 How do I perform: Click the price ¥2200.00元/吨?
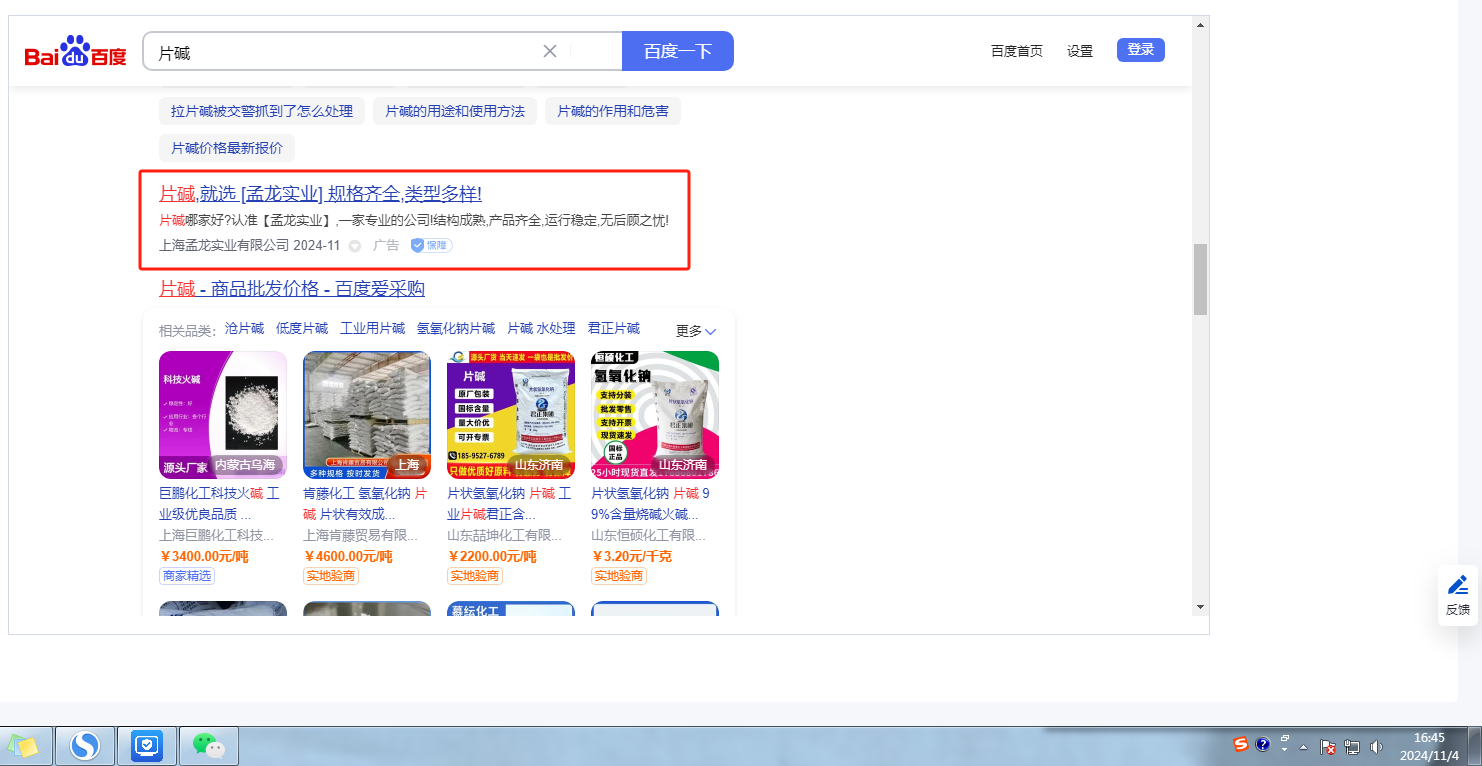[x=492, y=556]
